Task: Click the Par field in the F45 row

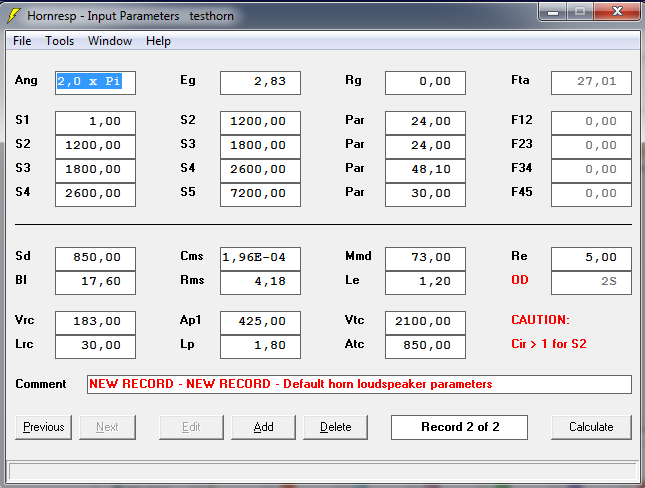Action: click(425, 195)
